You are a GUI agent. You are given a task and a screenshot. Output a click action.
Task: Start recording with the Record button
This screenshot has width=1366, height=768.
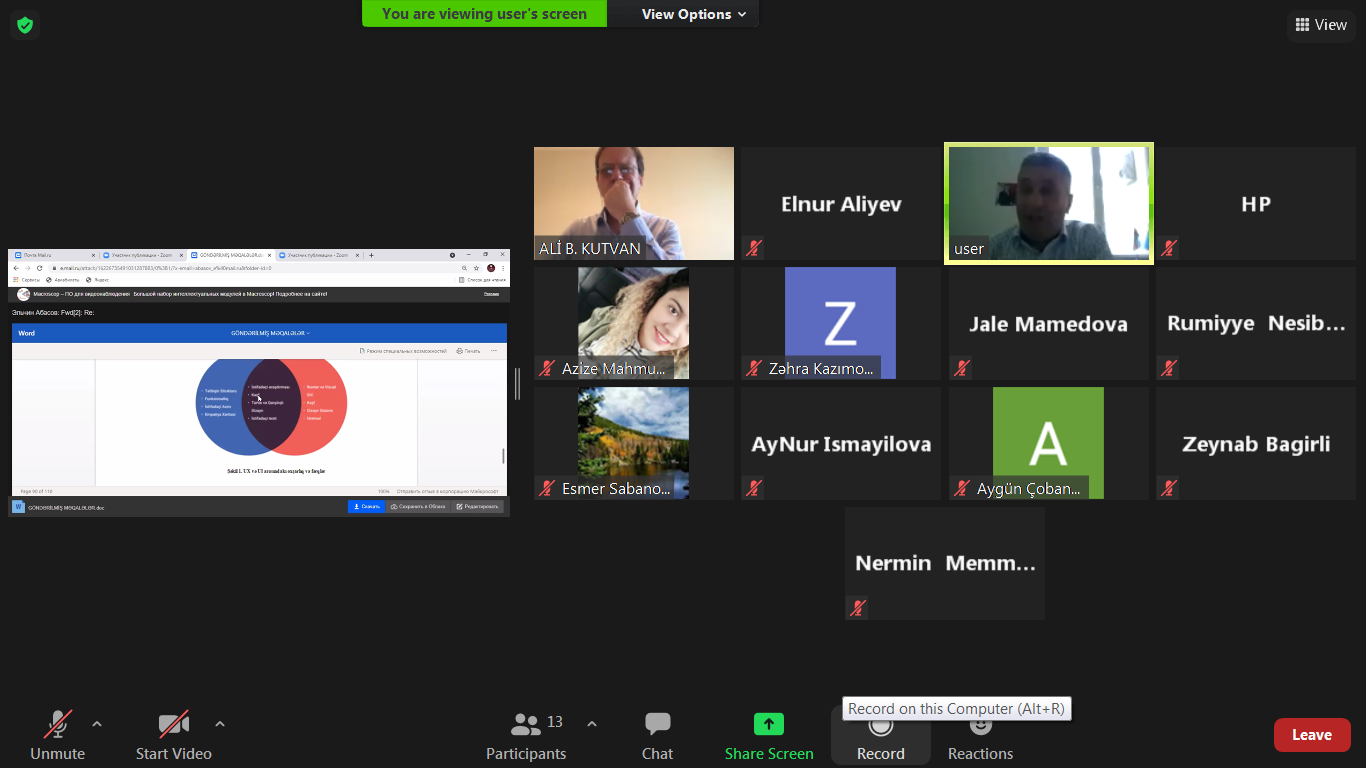[x=880, y=737]
